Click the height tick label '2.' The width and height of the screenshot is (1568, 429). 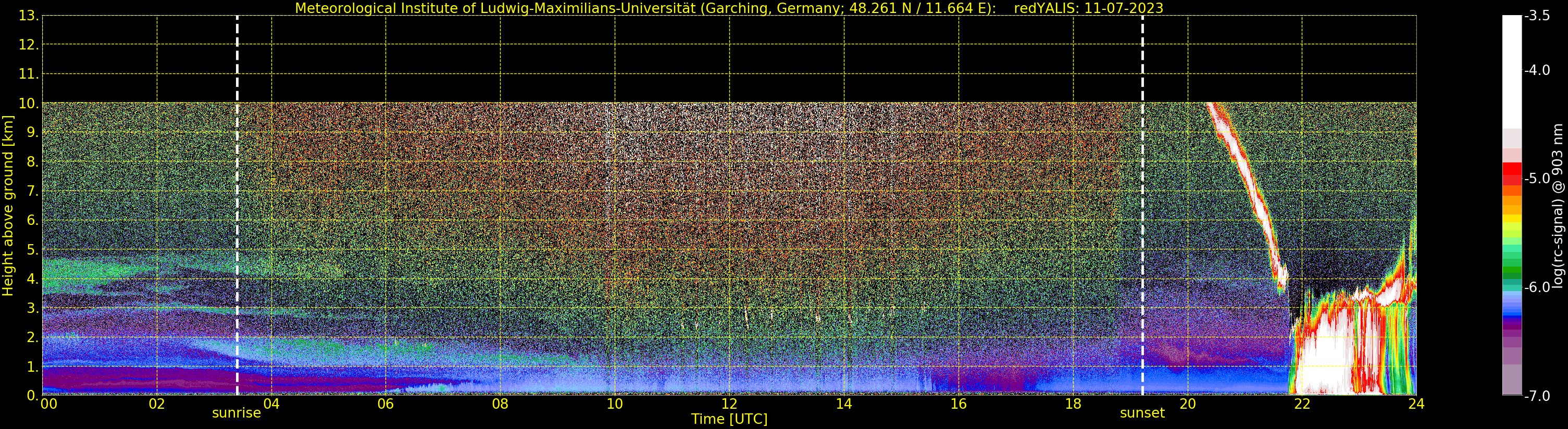[x=32, y=337]
